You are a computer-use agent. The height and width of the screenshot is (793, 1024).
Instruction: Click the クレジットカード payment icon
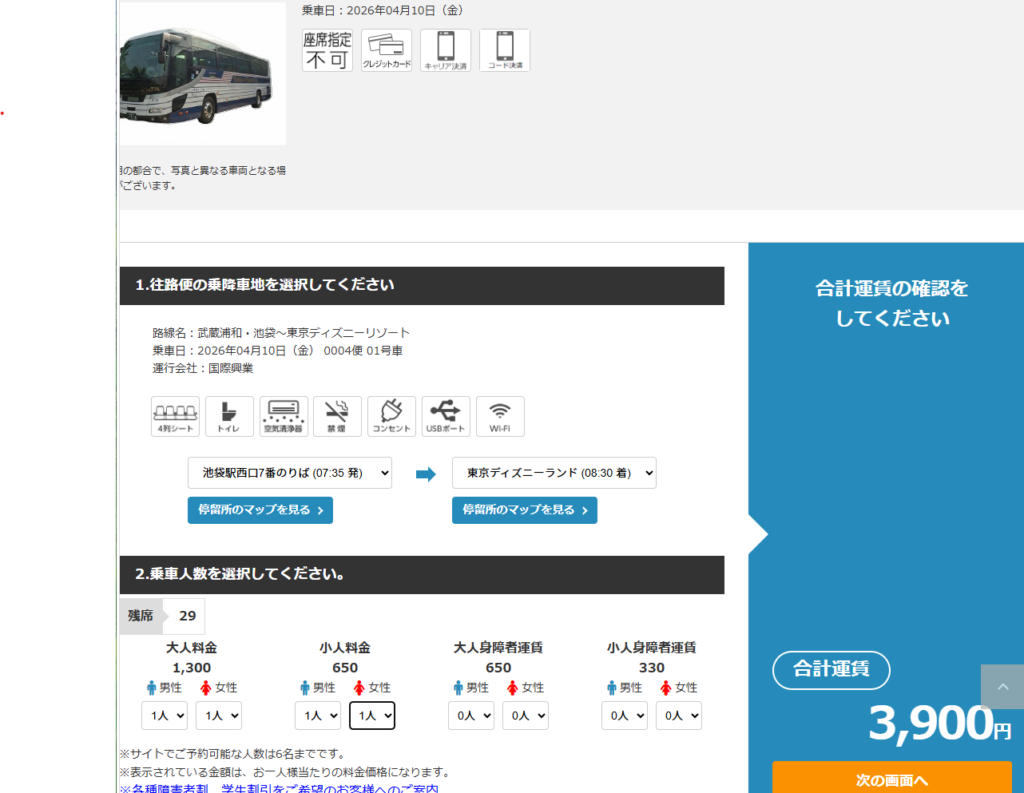coord(387,50)
